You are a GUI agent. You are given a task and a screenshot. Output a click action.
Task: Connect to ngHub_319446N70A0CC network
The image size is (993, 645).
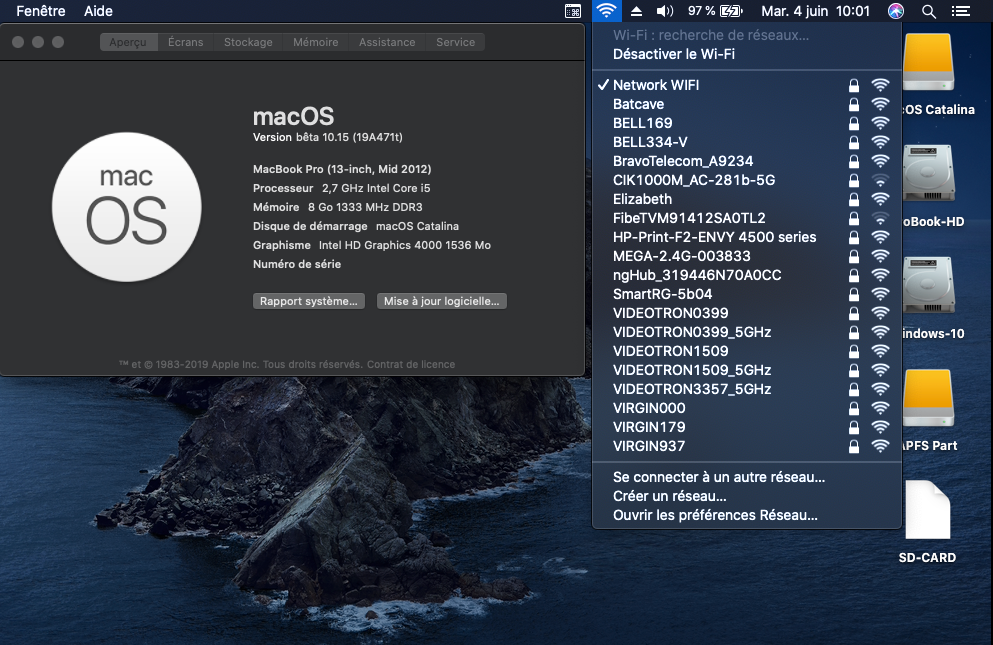pos(747,275)
